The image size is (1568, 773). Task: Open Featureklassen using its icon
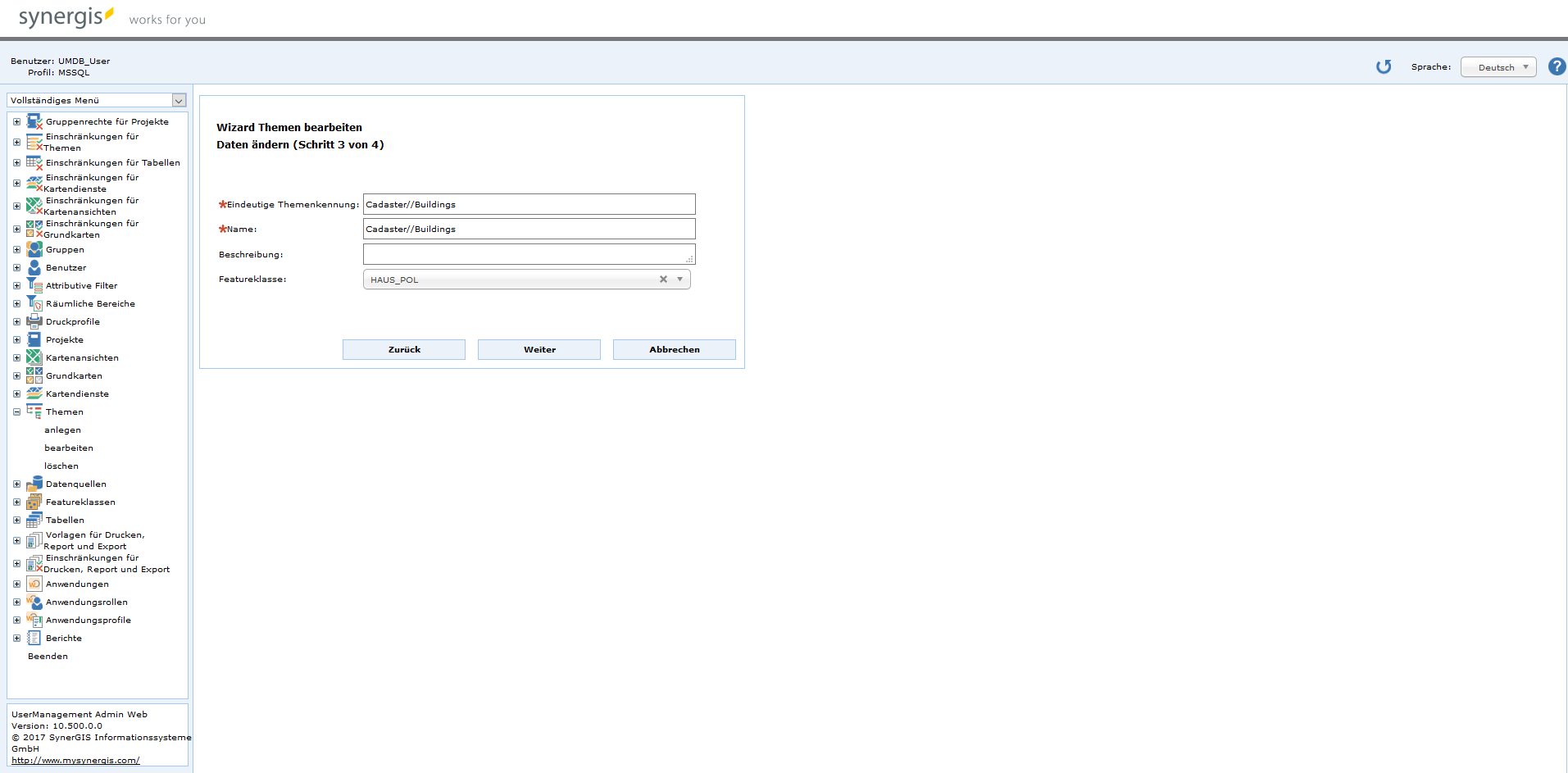coord(34,501)
